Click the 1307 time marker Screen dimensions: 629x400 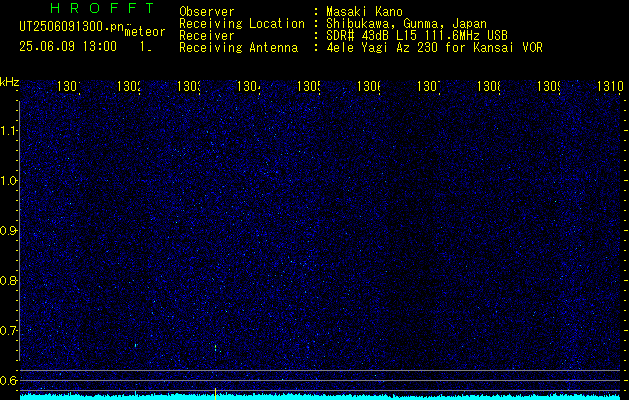pos(429,87)
